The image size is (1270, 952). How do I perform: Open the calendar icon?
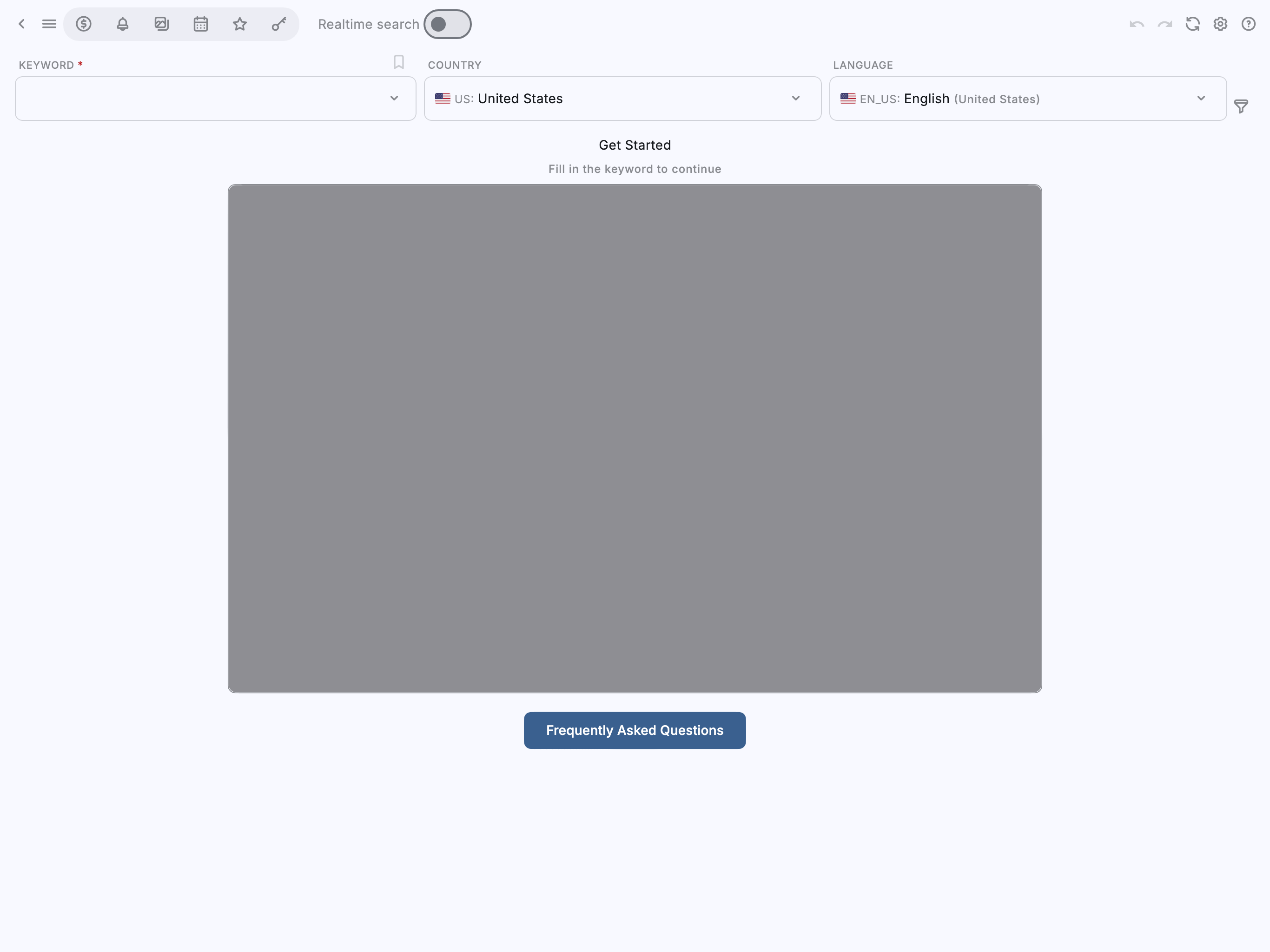click(201, 24)
